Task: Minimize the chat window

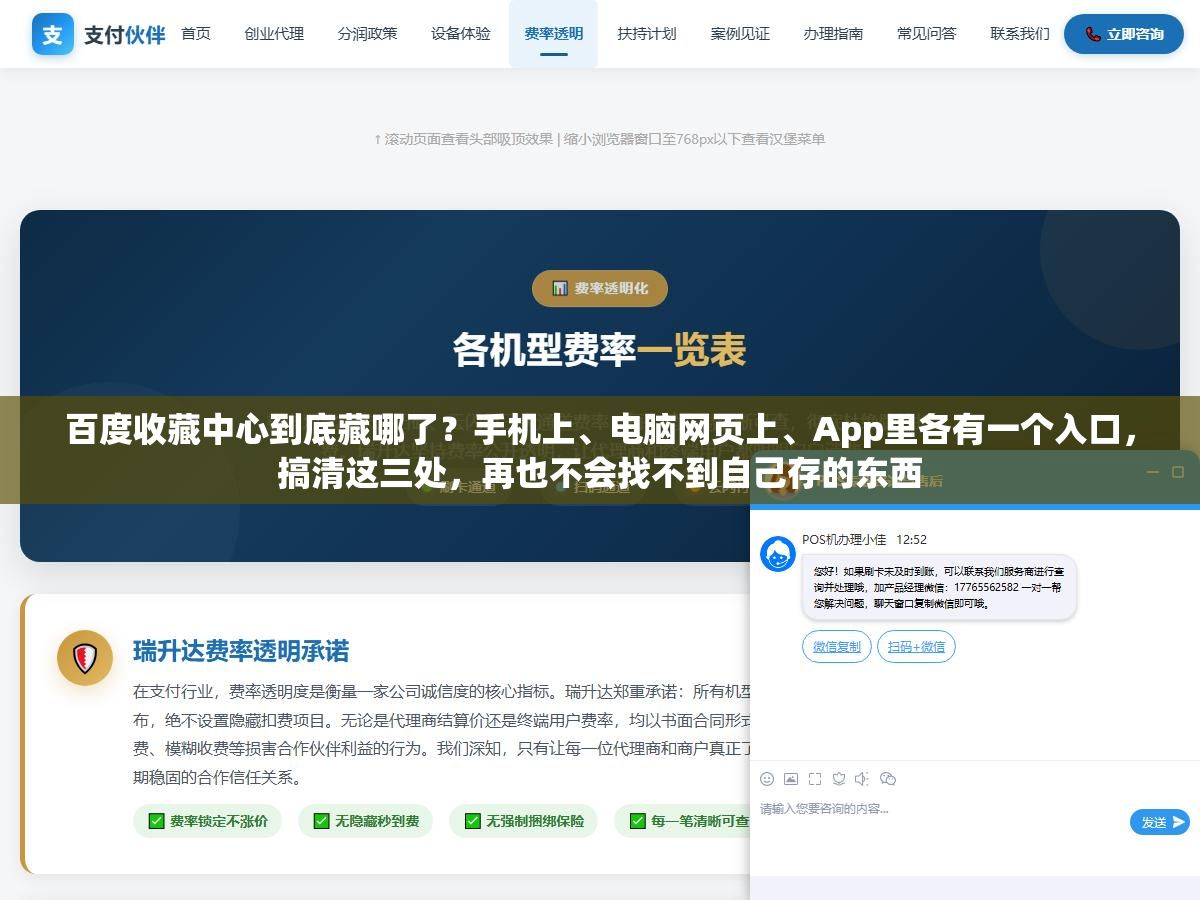Action: click(1152, 472)
